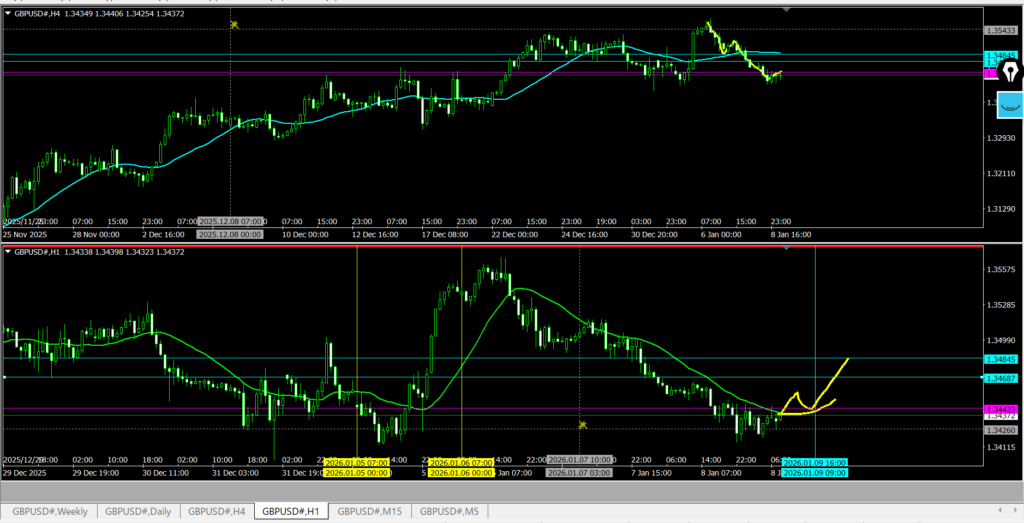The height and width of the screenshot is (523, 1024).
Task: Open the GBPUSD#,Daily chart tab
Action: click(x=137, y=511)
